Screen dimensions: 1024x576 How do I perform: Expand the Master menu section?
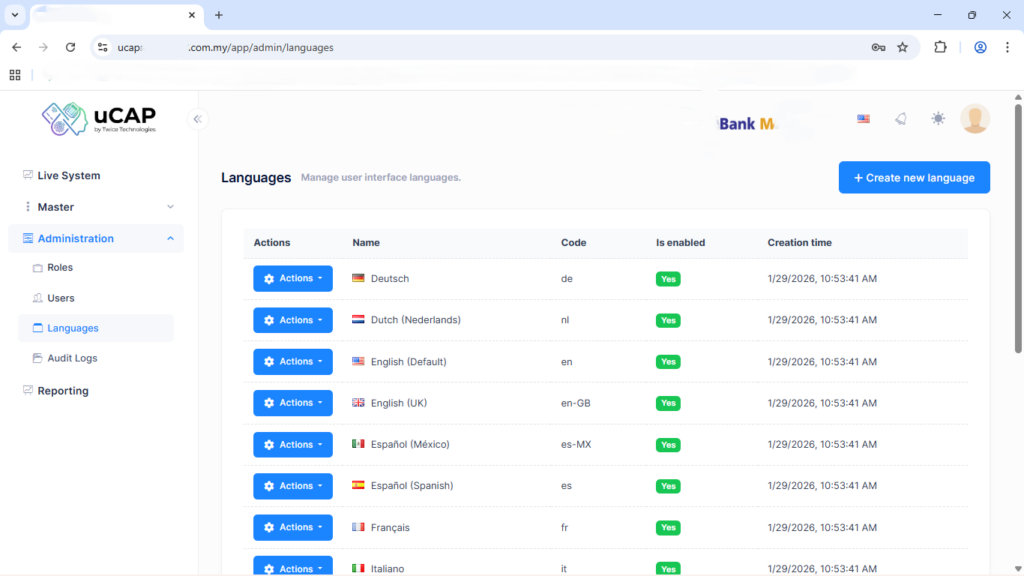pos(98,207)
